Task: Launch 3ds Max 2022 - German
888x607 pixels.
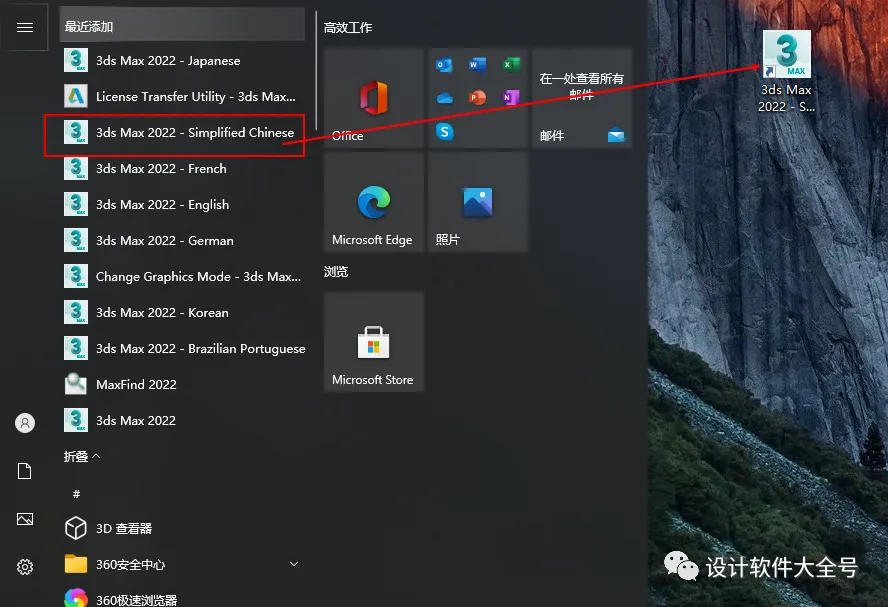Action: coord(182,241)
